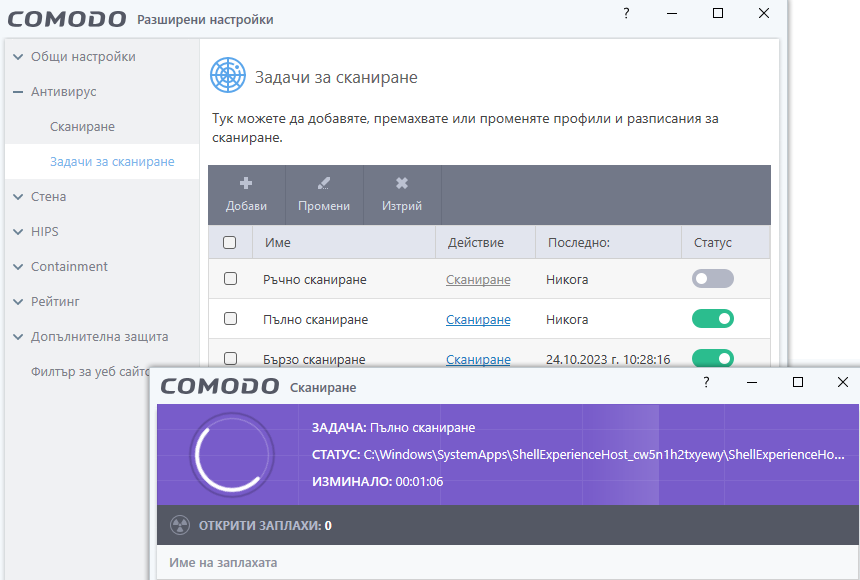Image resolution: width=860 pixels, height=580 pixels.
Task: Minimize the Разширени настройки window
Action: point(672,13)
